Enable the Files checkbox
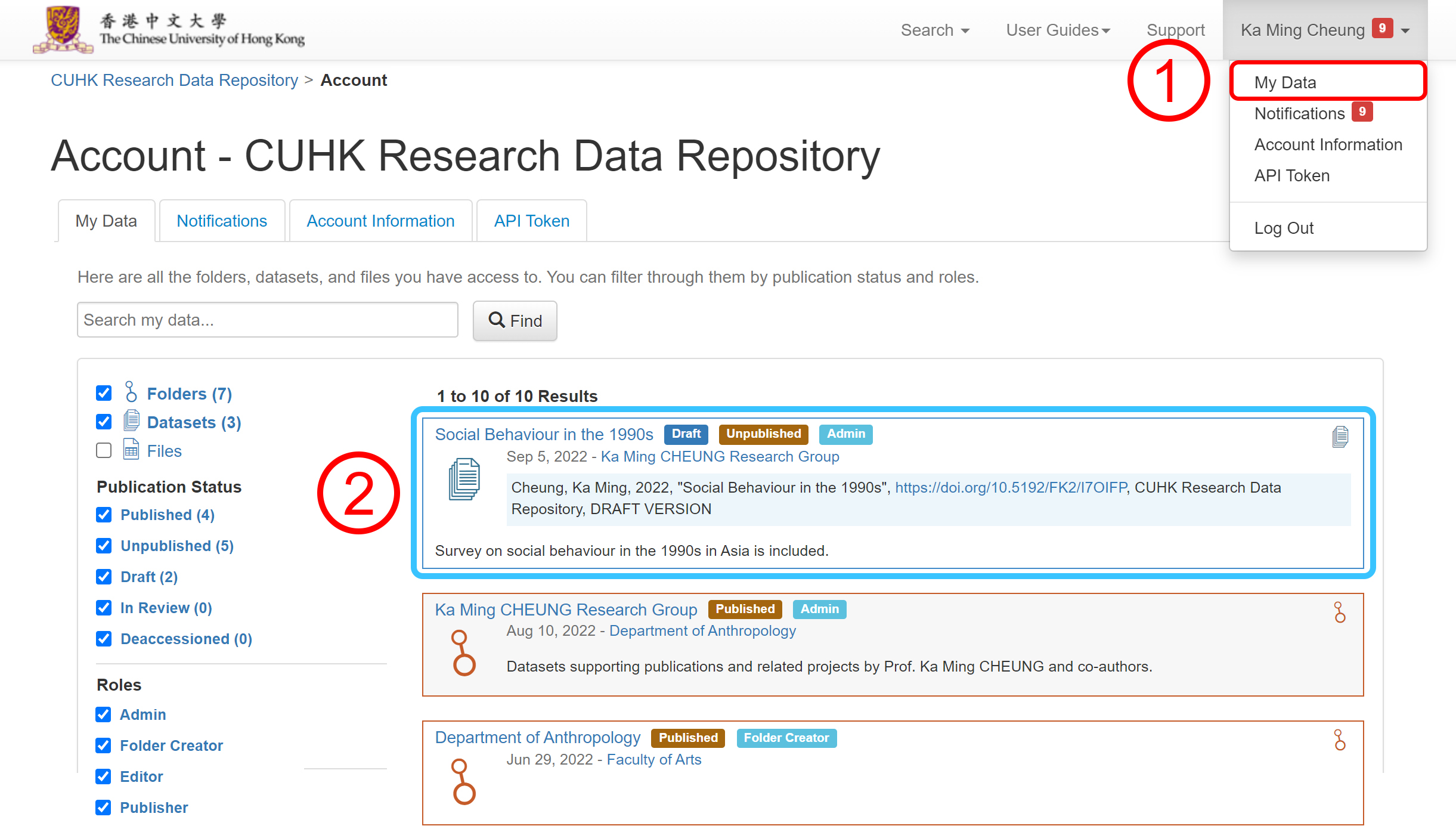Viewport: 1456px width, 829px height. [x=104, y=450]
